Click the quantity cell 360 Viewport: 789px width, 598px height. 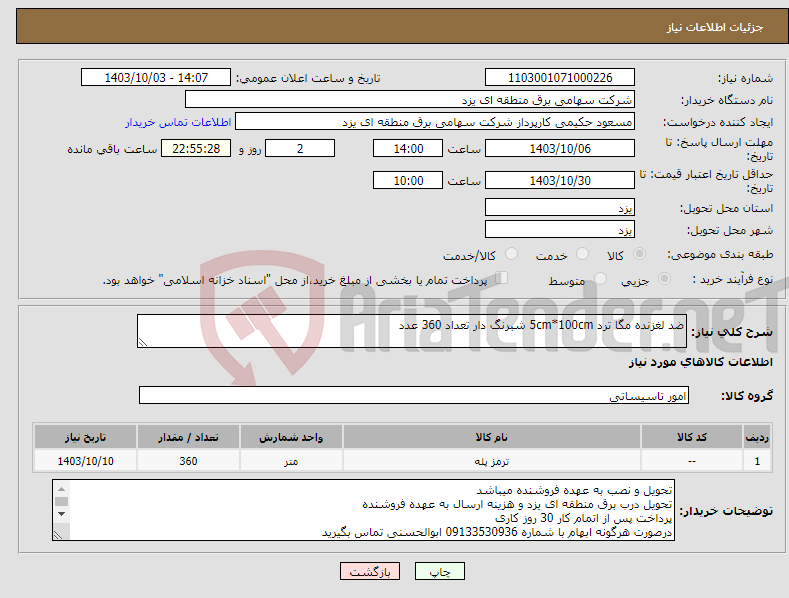pyautogui.click(x=188, y=461)
